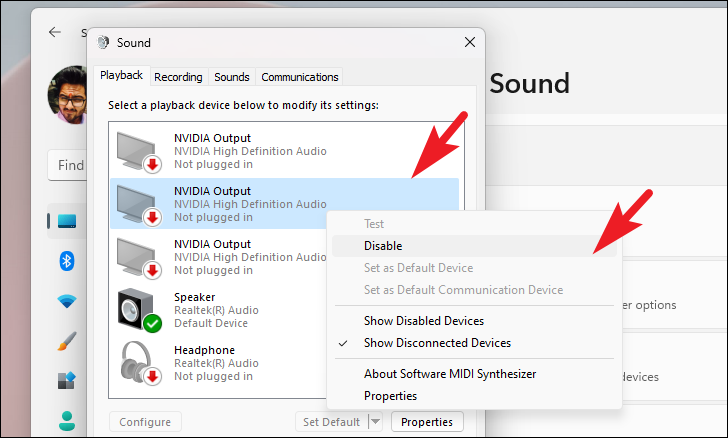The image size is (728, 438).
Task: Click the Sound heading in Settings window
Action: (x=529, y=84)
